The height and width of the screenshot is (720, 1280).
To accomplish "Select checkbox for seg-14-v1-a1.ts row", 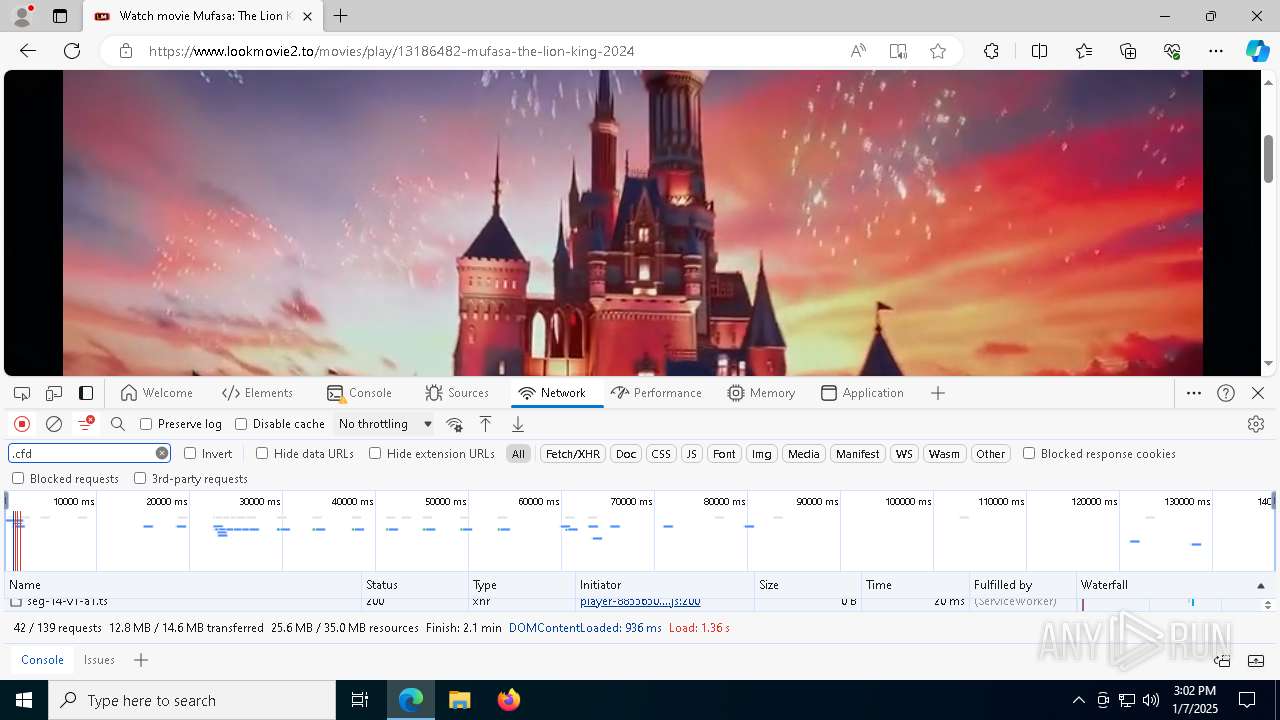I will click(x=16, y=602).
